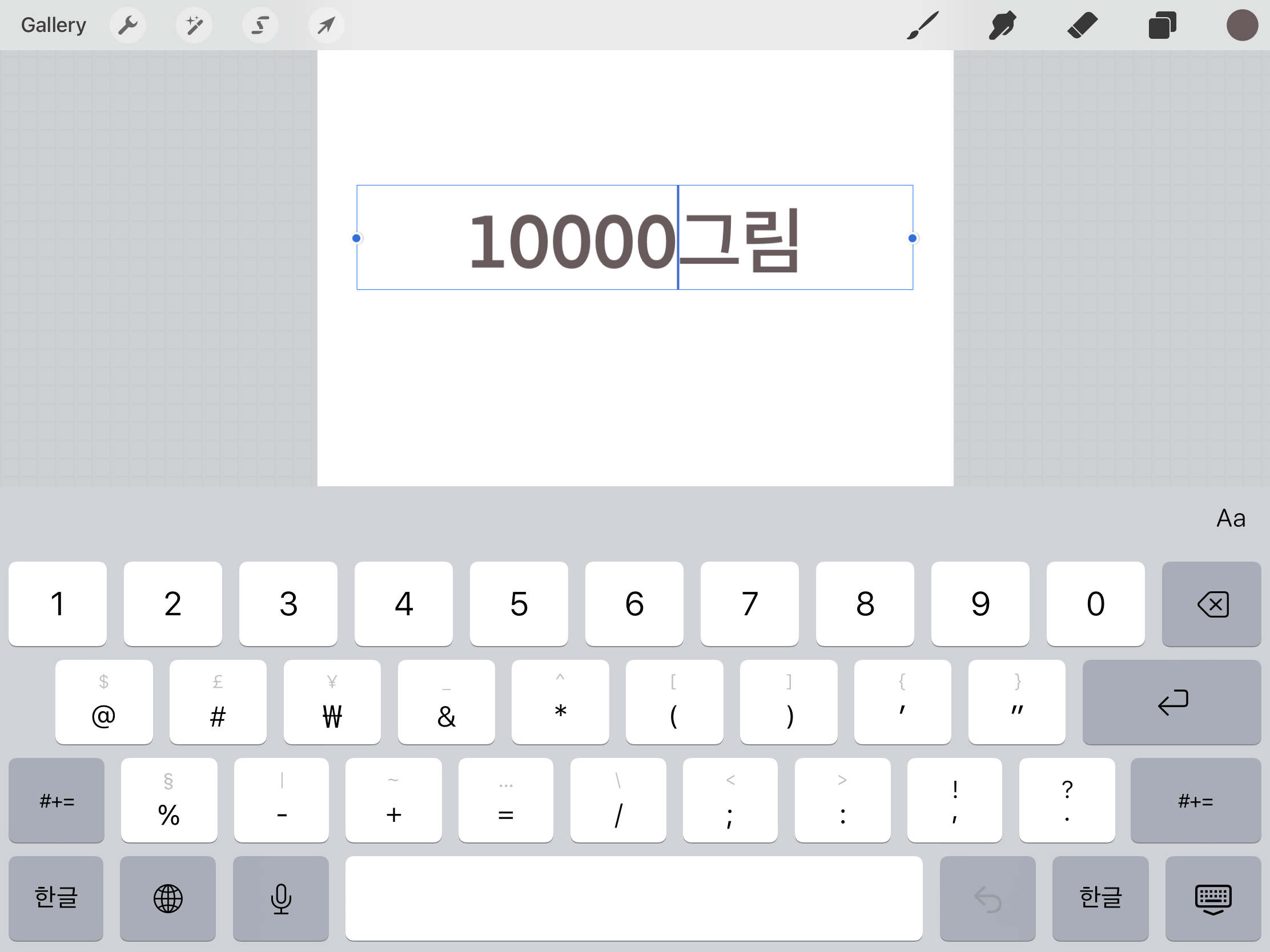
Task: Tap the = equals key
Action: [506, 801]
